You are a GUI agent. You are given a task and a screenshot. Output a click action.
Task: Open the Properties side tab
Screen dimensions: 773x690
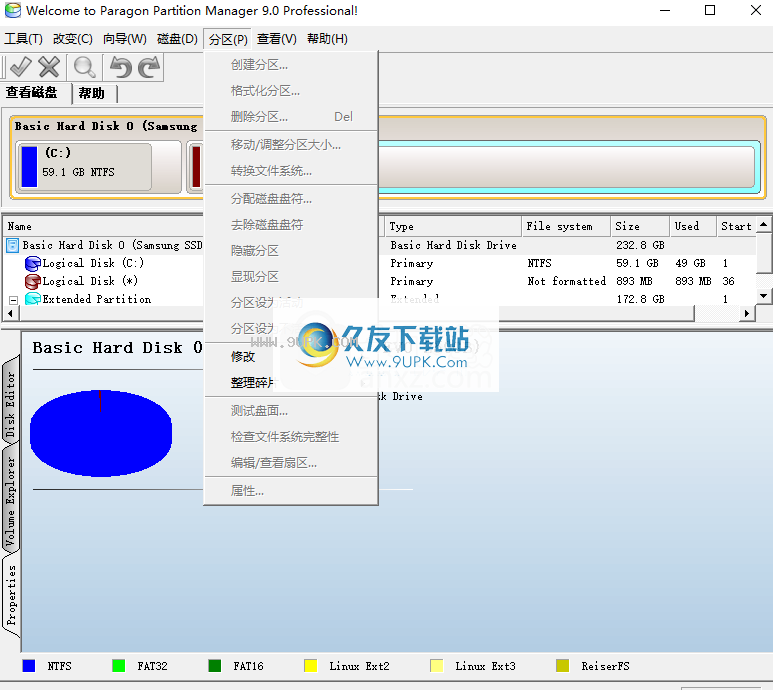10,595
